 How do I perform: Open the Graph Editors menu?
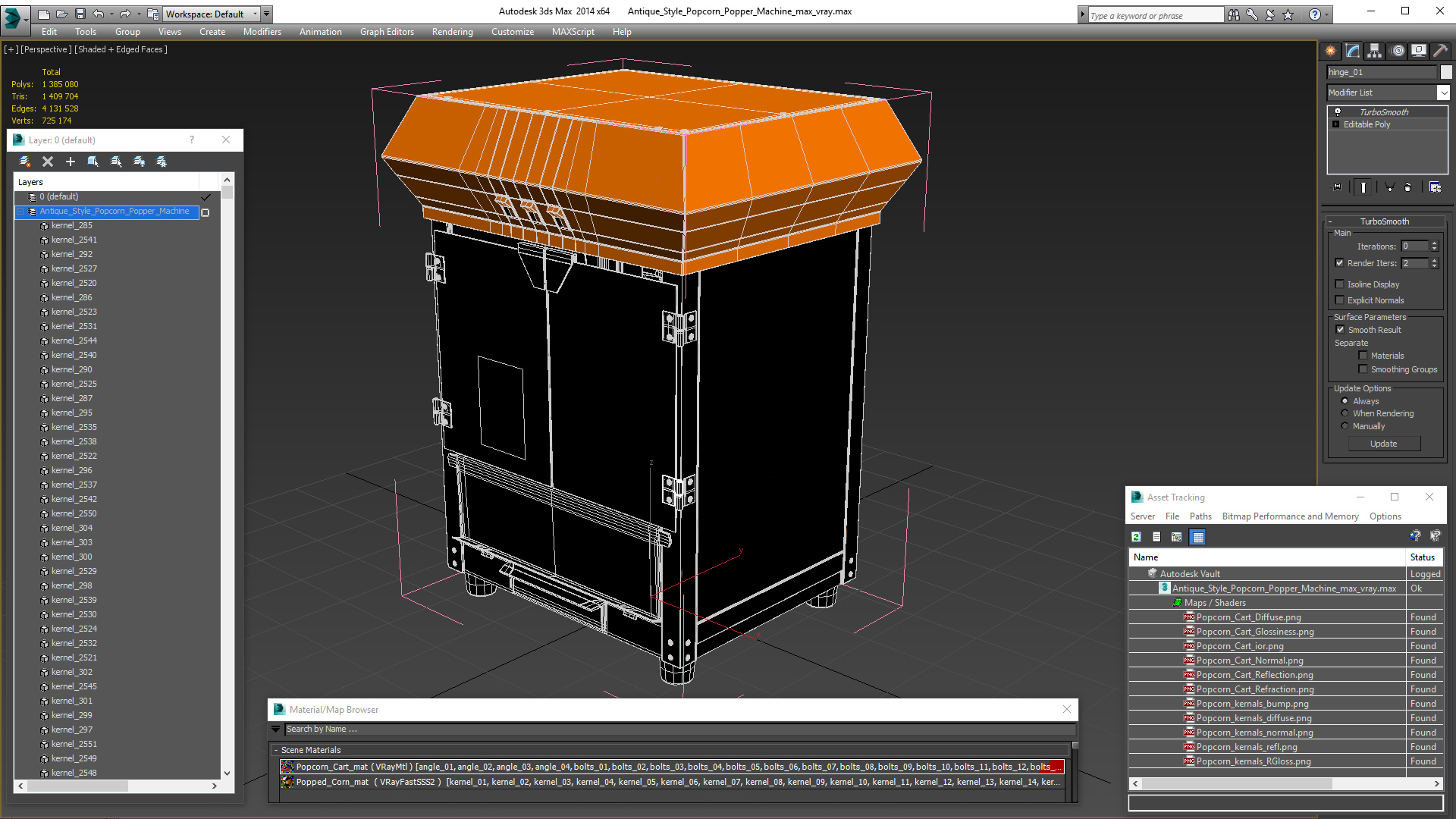(x=387, y=32)
